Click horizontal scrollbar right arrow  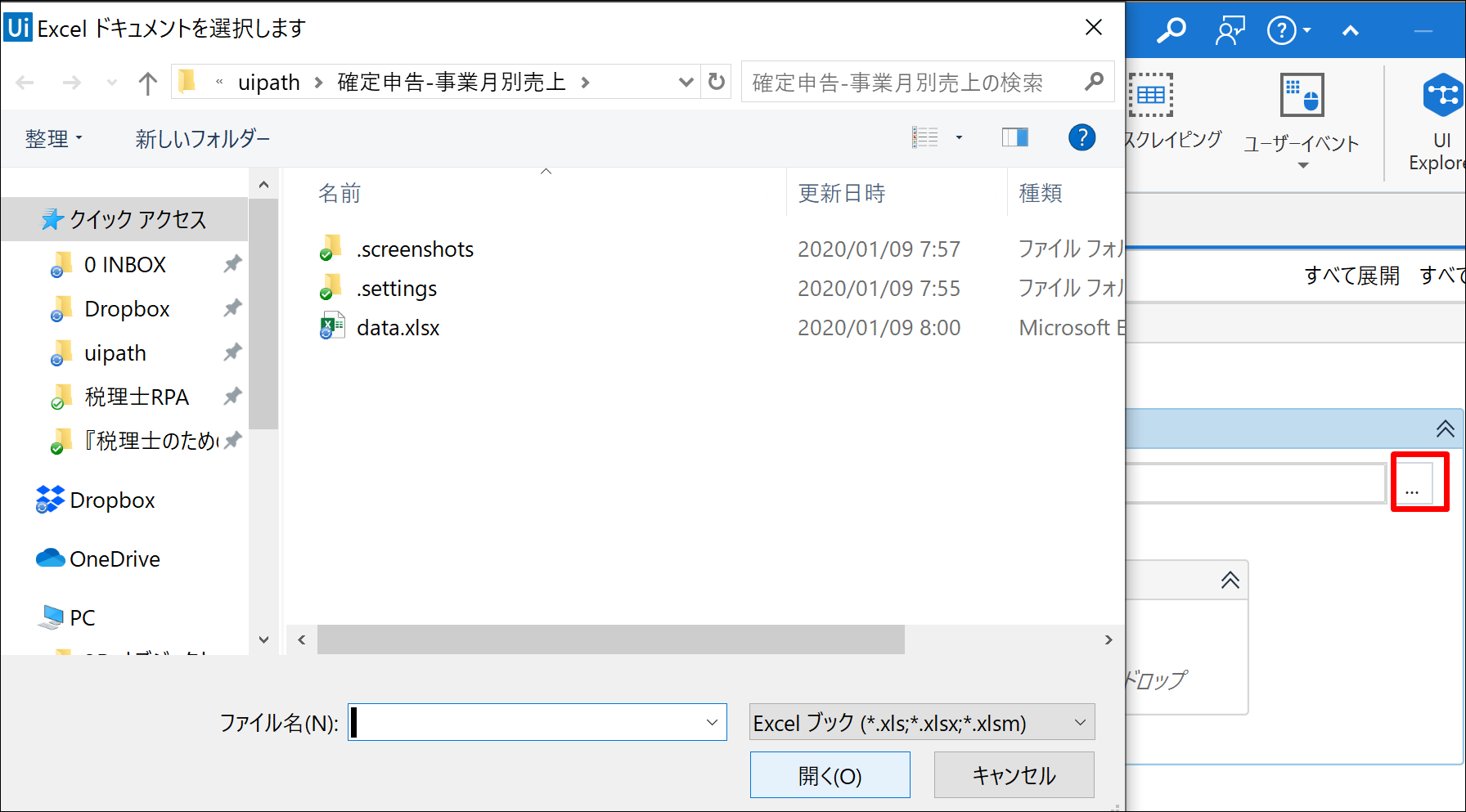point(1108,639)
